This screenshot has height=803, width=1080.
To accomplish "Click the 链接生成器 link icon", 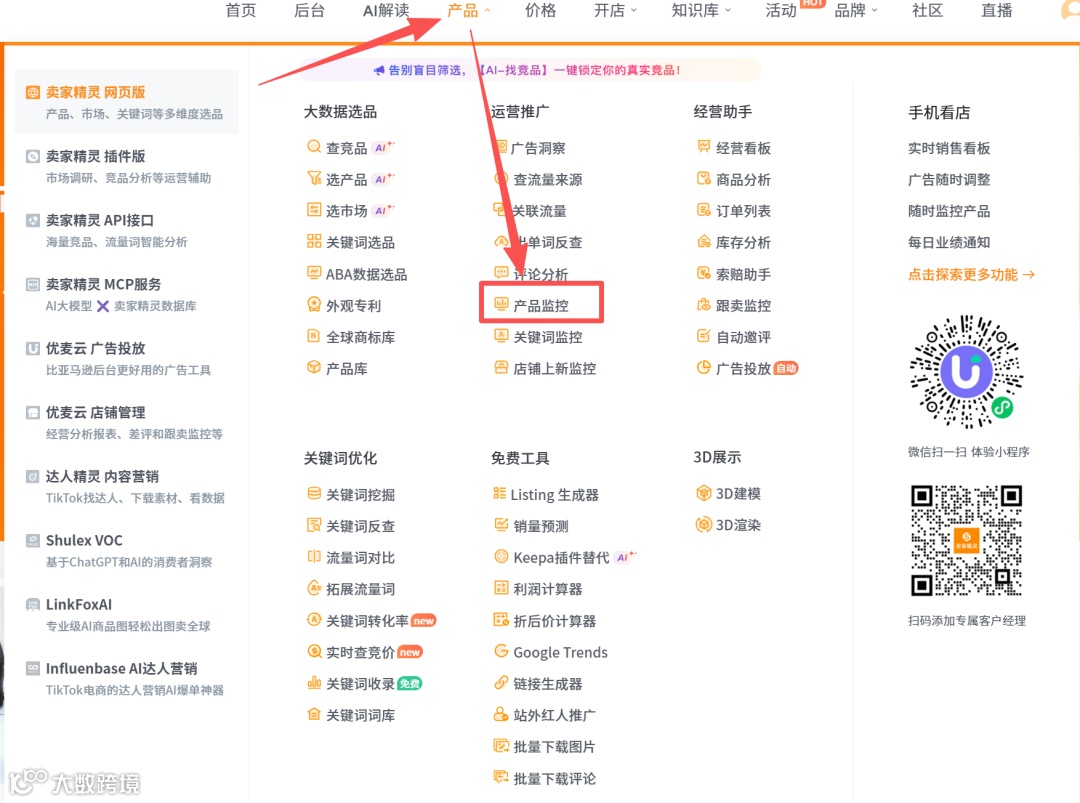I will pyautogui.click(x=501, y=682).
